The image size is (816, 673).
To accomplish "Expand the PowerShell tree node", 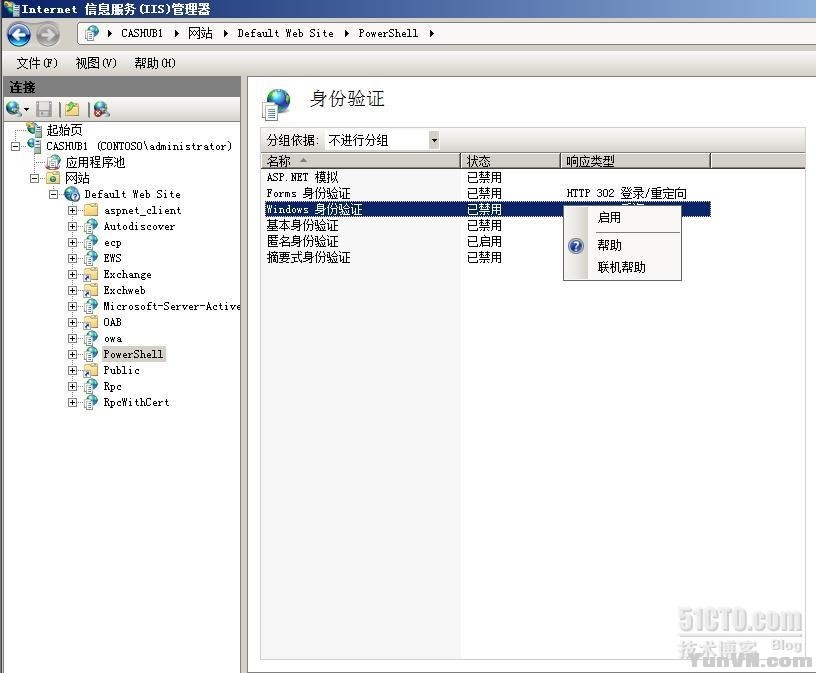I will (73, 354).
